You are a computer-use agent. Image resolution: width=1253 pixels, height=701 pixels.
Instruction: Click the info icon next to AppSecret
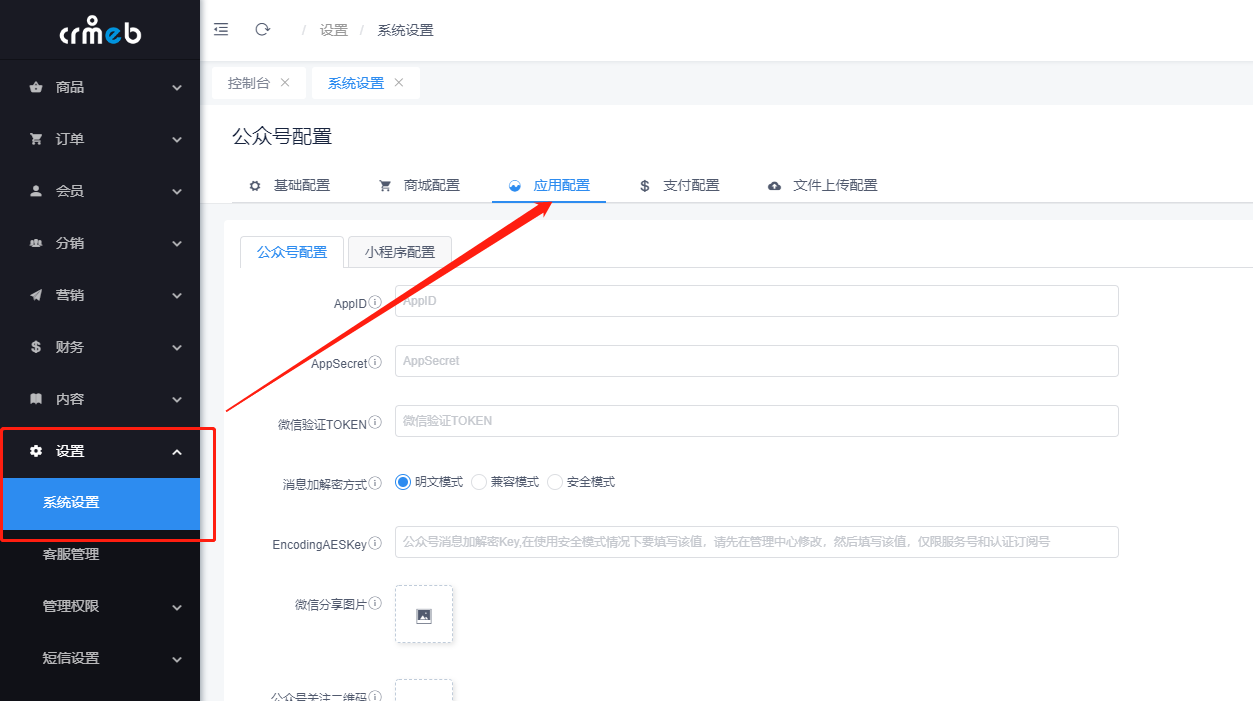375,362
